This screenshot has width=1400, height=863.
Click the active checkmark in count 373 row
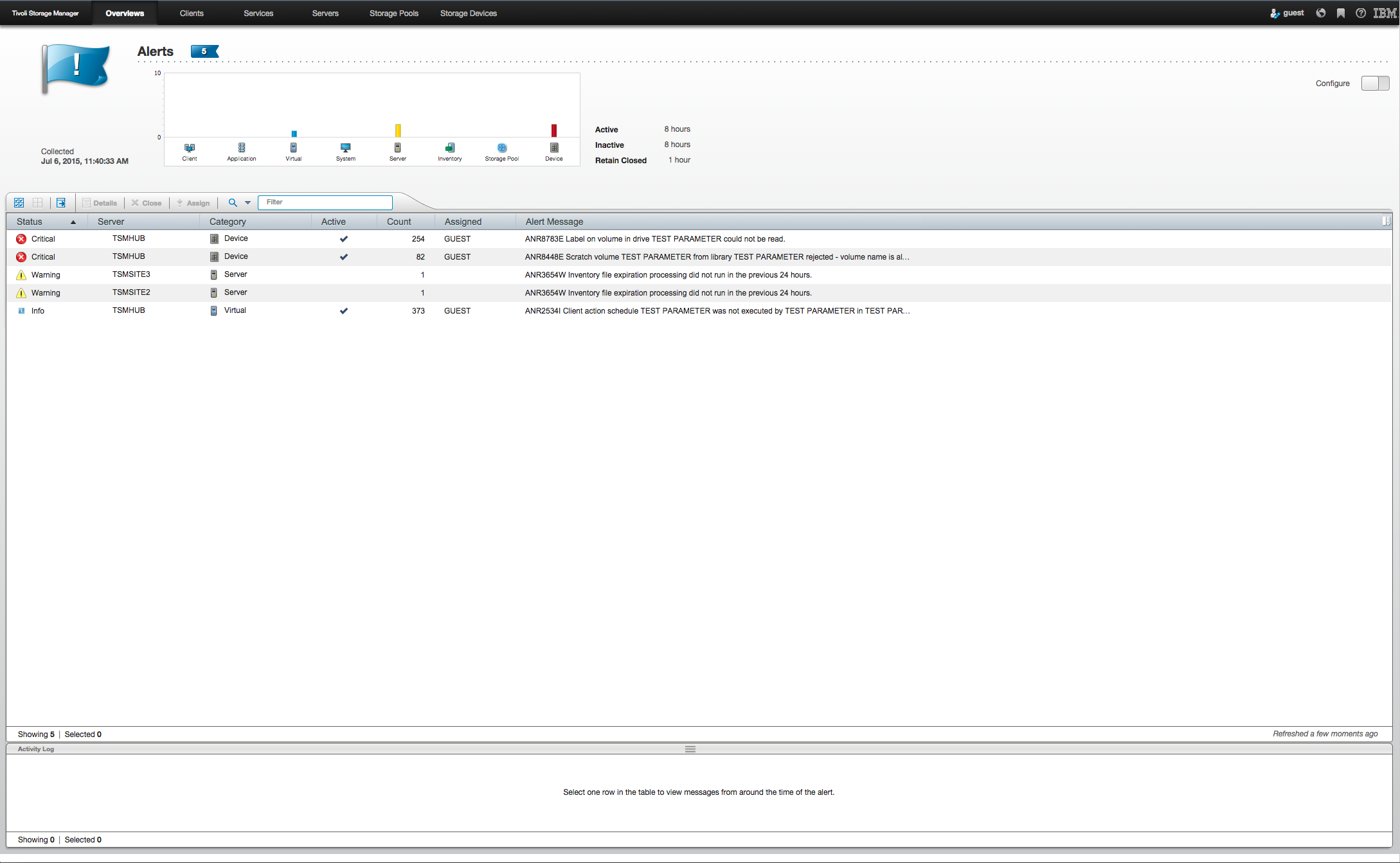[x=344, y=311]
